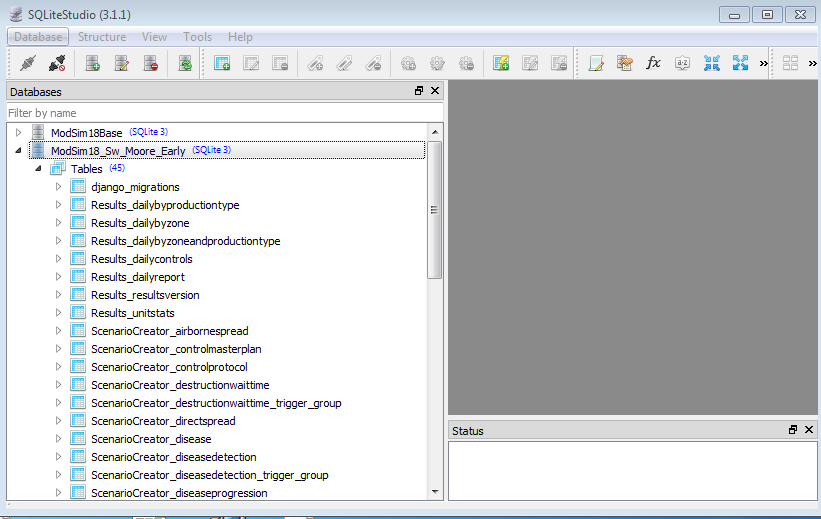Select the Results_dailyreport table
The width and height of the screenshot is (821, 519).
pyautogui.click(x=138, y=277)
